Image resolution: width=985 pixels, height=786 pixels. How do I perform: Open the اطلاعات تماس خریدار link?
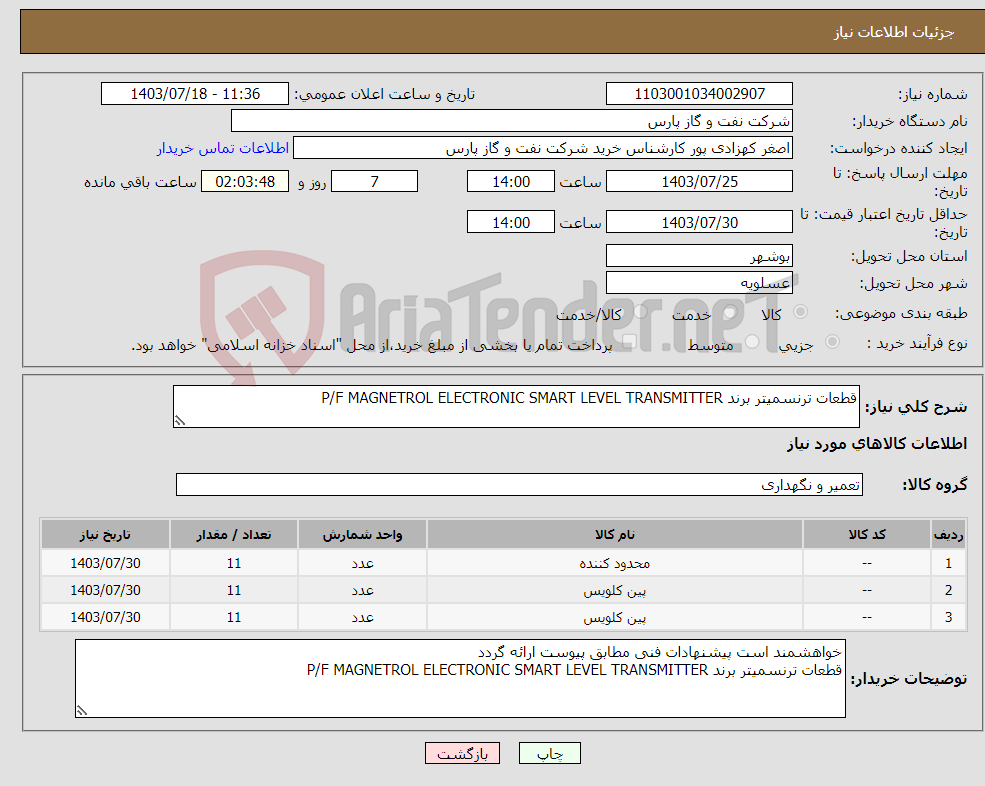[x=223, y=148]
